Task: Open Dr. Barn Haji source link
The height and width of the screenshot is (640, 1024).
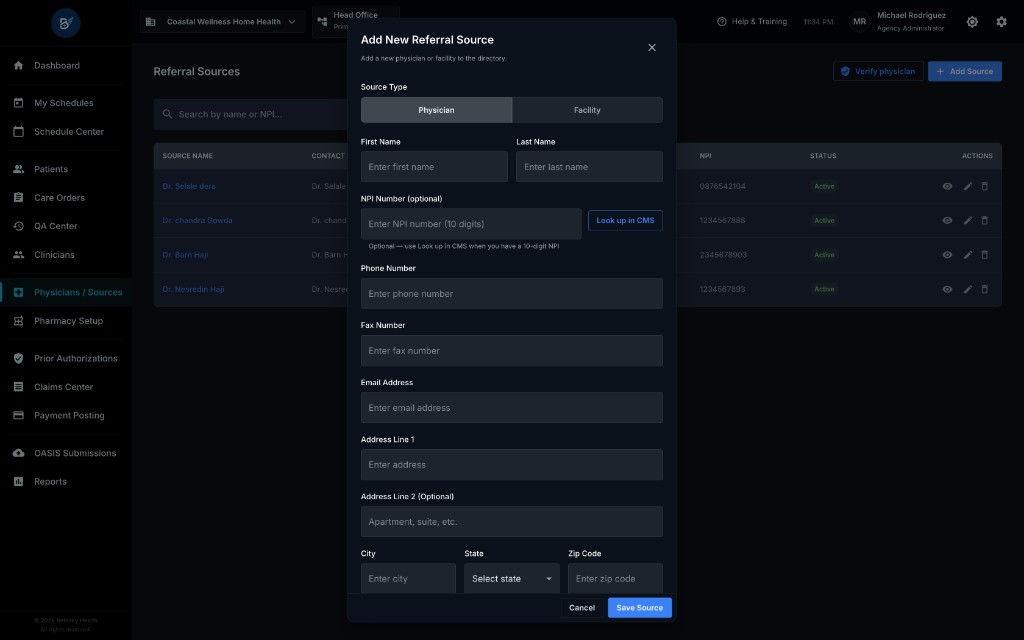Action: click(x=185, y=255)
